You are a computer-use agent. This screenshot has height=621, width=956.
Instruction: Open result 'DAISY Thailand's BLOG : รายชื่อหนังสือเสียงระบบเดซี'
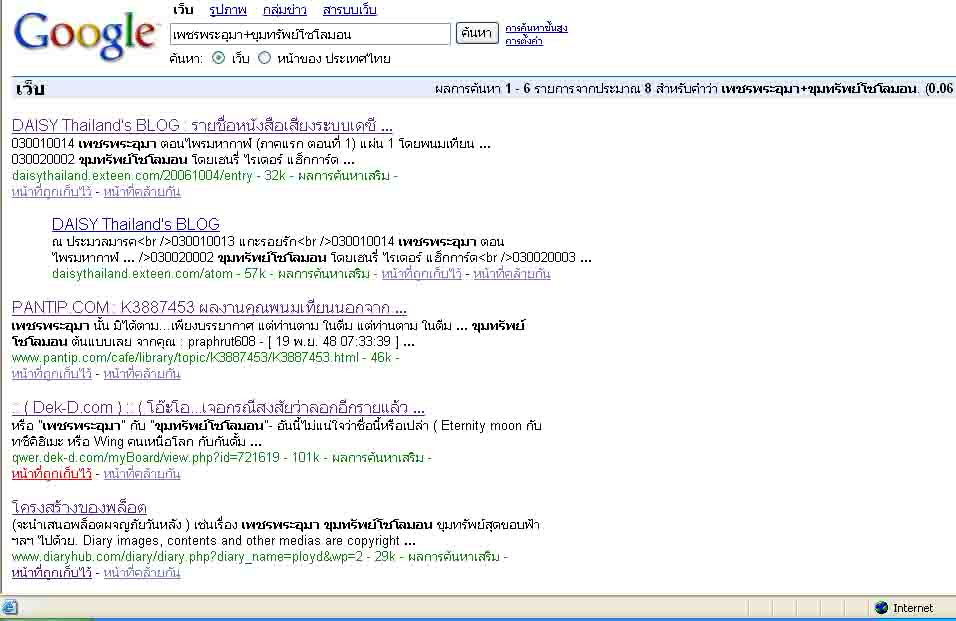point(202,126)
